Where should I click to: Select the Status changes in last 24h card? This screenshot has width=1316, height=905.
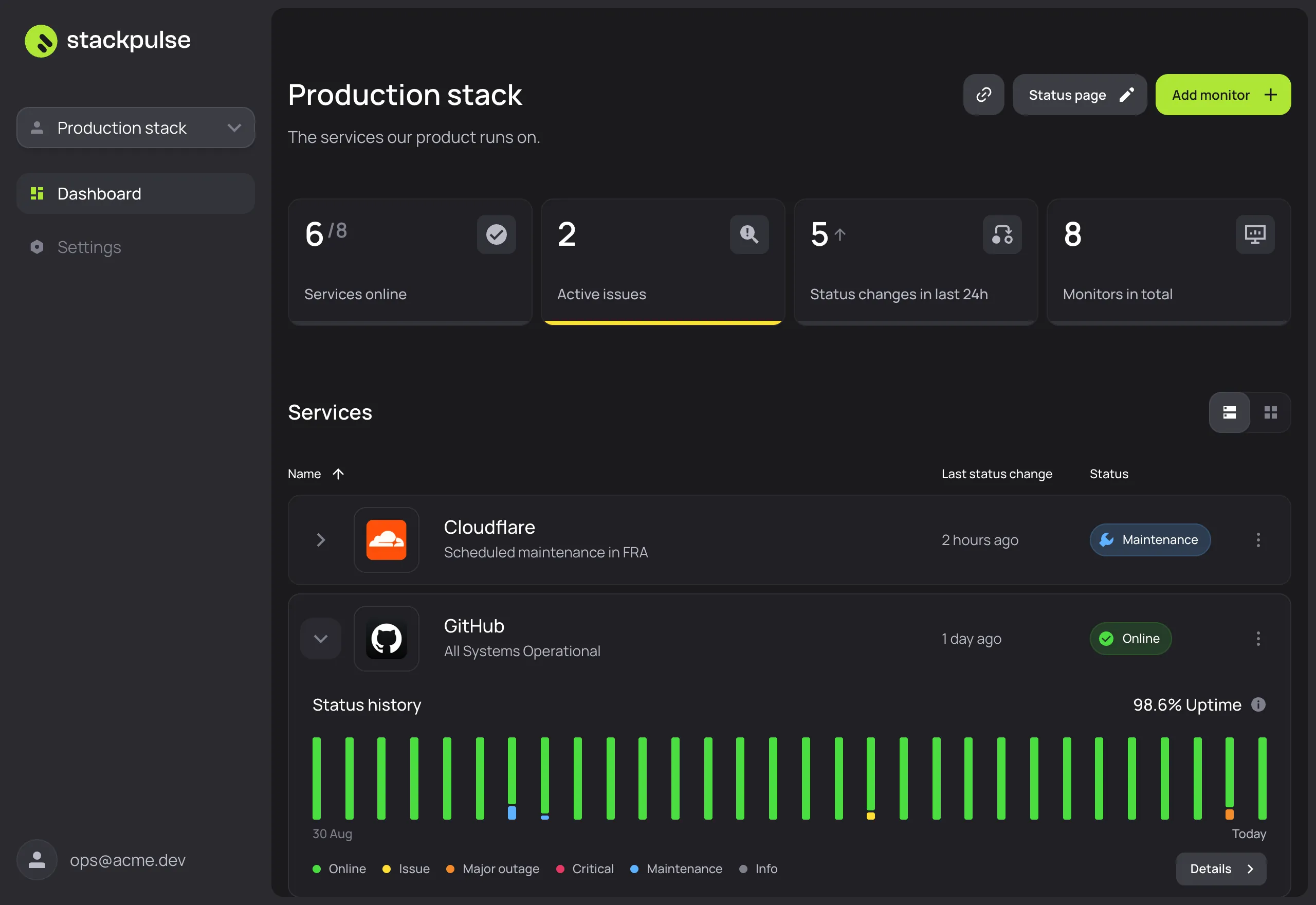coord(916,262)
